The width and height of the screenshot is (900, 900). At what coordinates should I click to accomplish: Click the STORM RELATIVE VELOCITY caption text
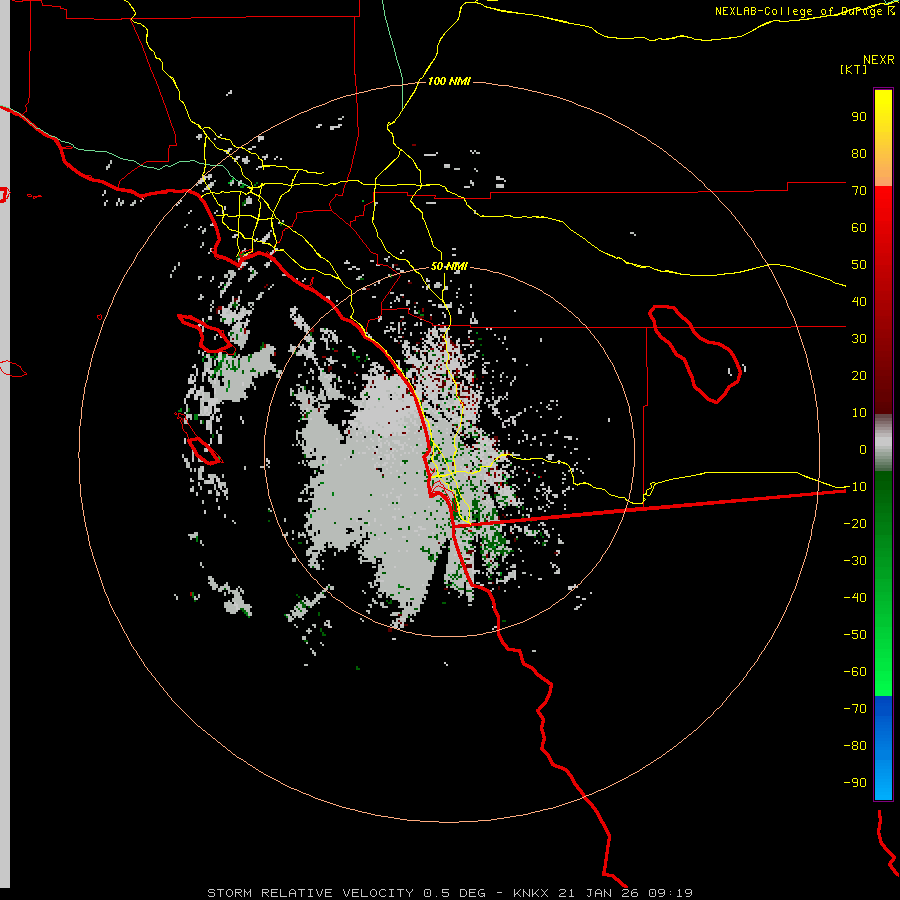click(310, 893)
